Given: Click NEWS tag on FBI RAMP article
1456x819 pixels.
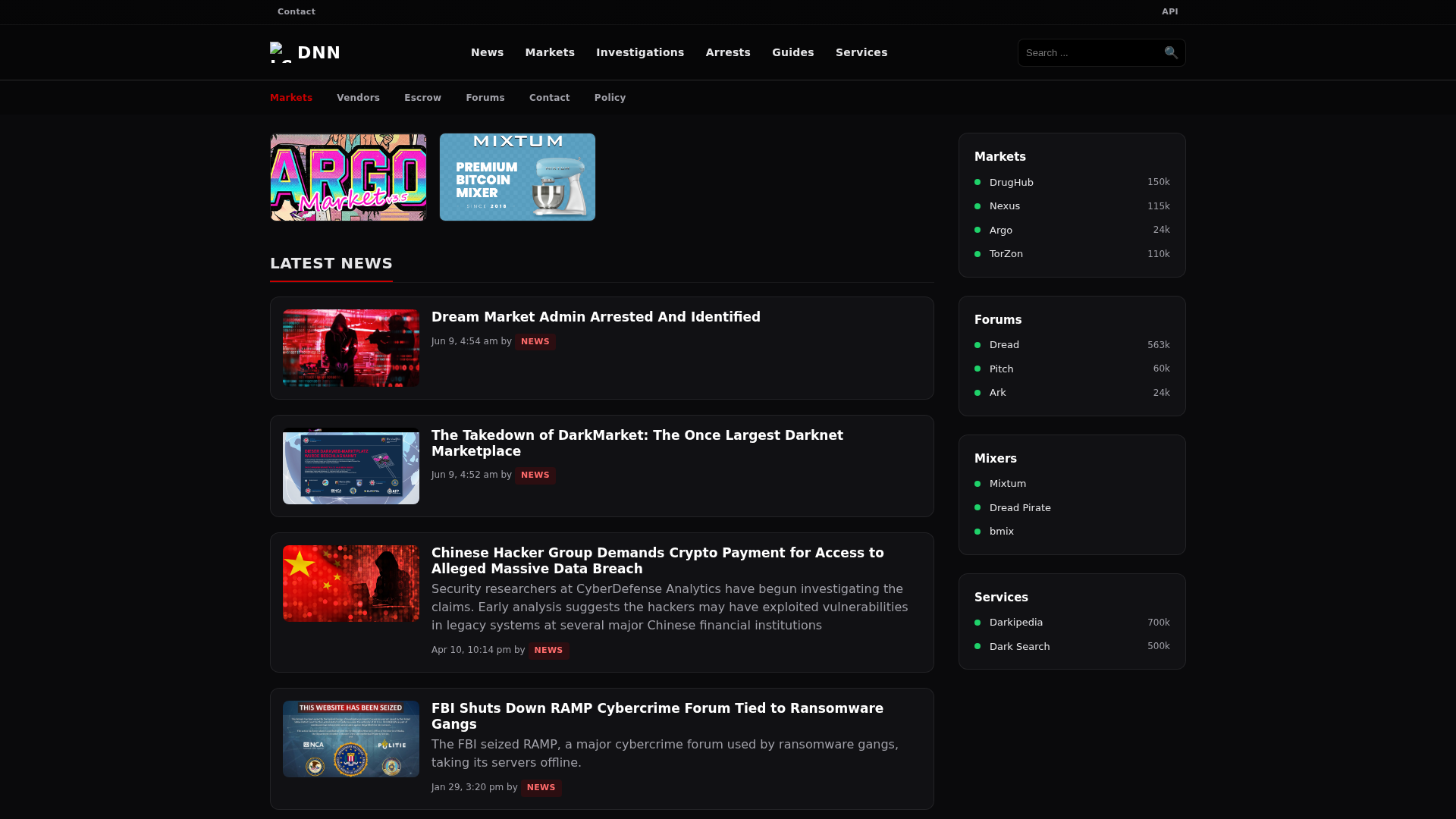Looking at the screenshot, I should (x=541, y=788).
